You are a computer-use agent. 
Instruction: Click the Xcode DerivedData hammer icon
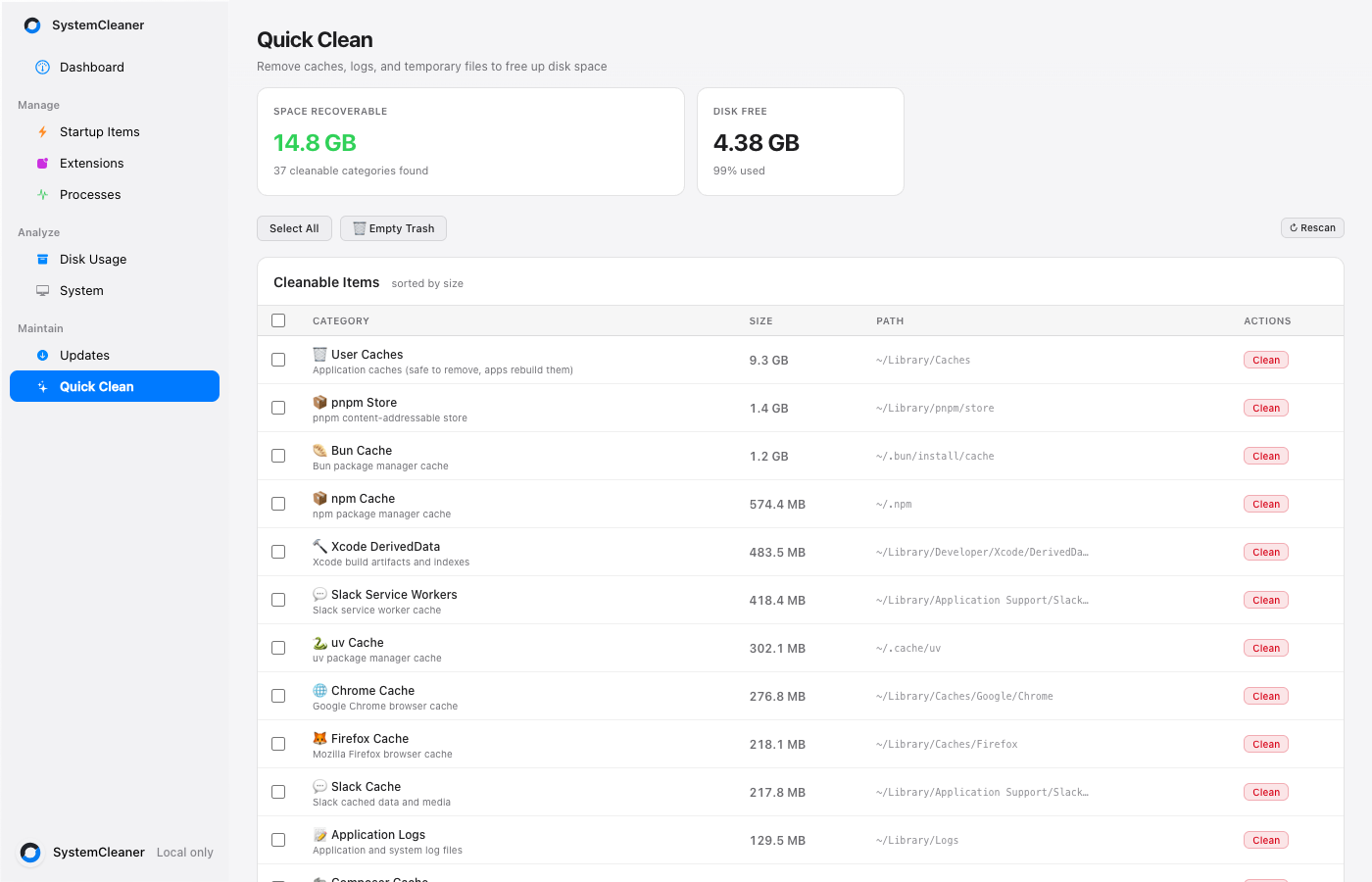point(319,546)
